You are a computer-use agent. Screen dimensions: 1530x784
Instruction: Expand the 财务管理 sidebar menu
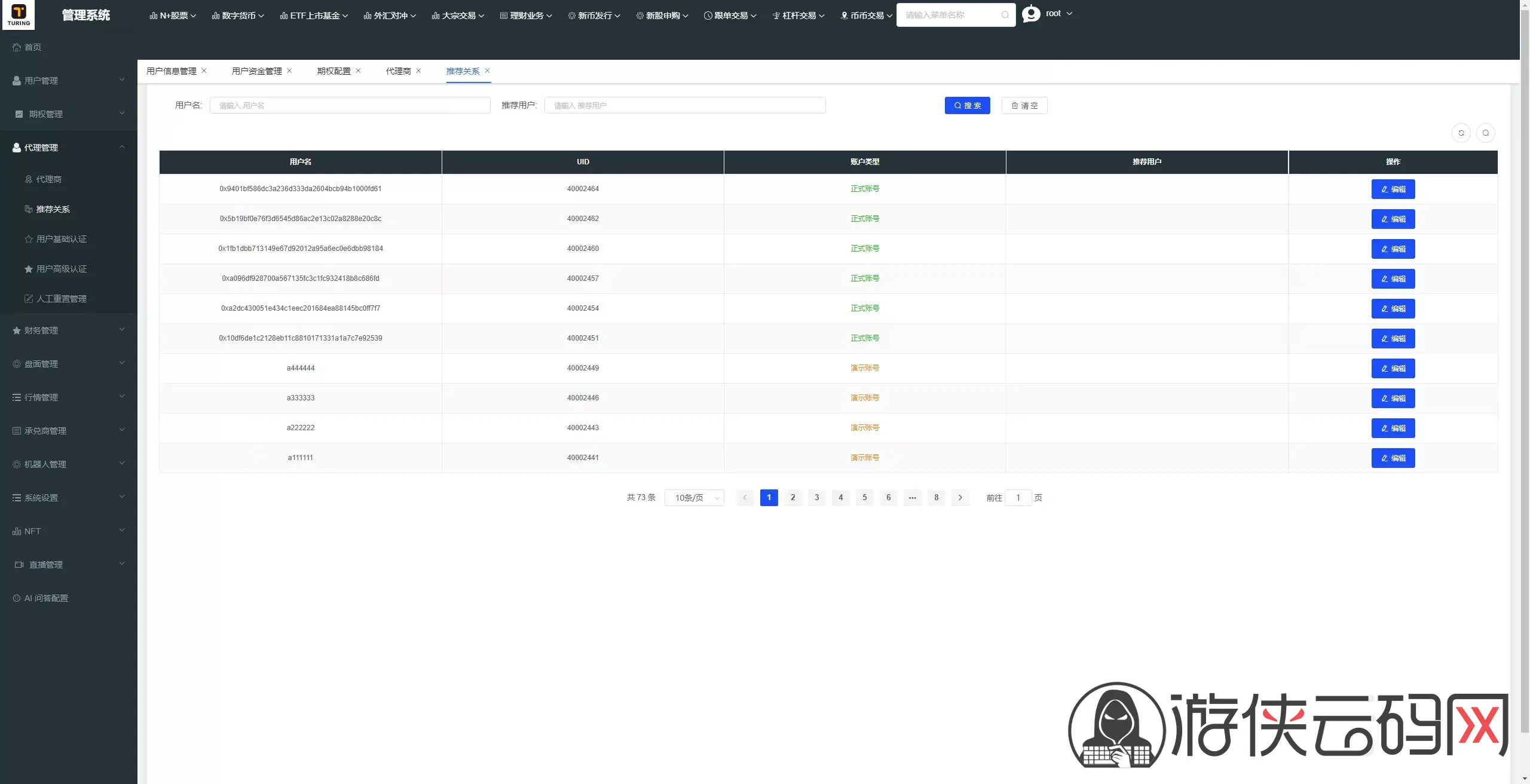click(69, 330)
